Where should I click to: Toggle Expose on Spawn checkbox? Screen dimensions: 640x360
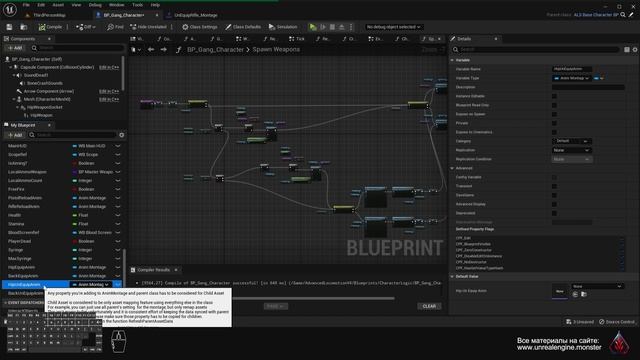(554, 114)
